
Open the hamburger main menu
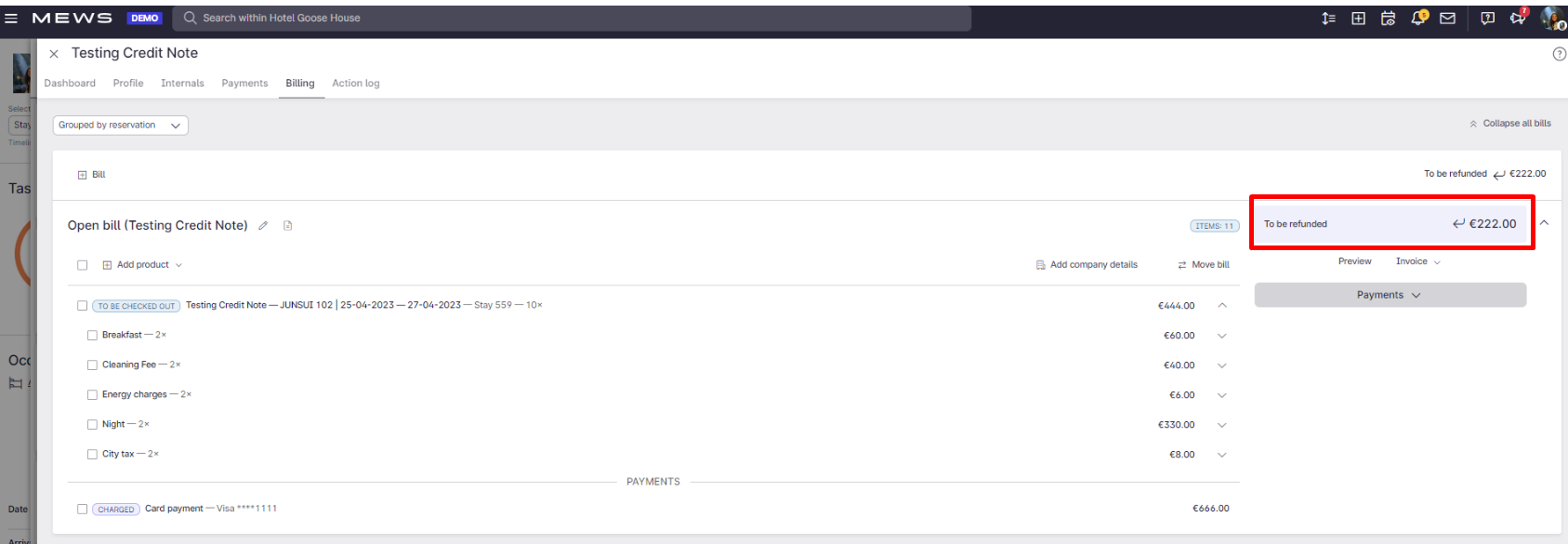(x=11, y=18)
